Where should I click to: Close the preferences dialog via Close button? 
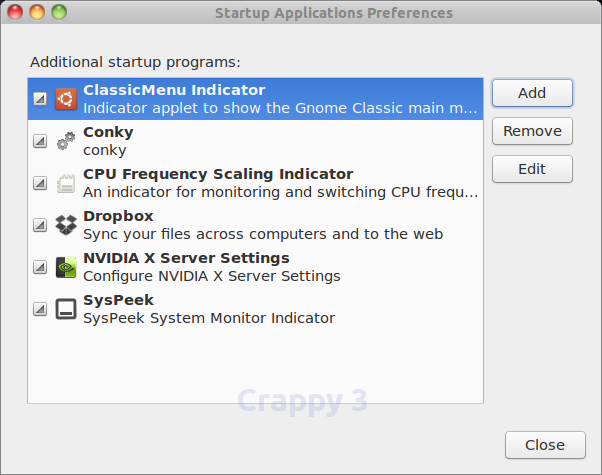click(x=545, y=445)
